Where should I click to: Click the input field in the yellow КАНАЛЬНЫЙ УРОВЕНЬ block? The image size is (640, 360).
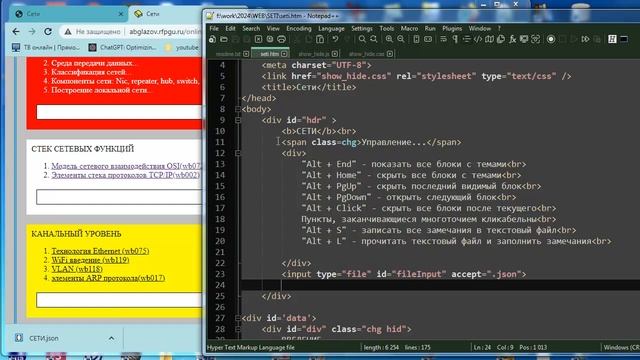click(x=119, y=300)
